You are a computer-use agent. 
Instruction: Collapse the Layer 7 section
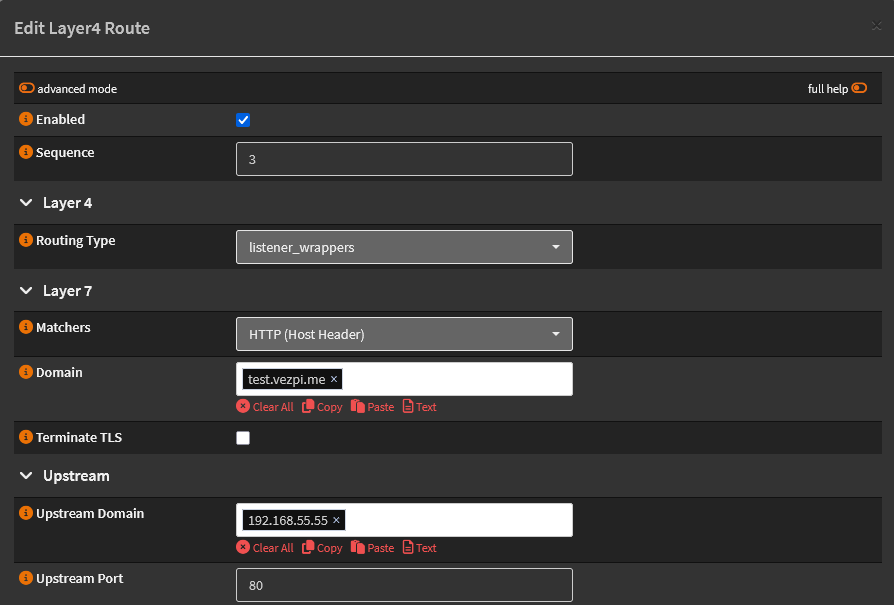click(27, 291)
